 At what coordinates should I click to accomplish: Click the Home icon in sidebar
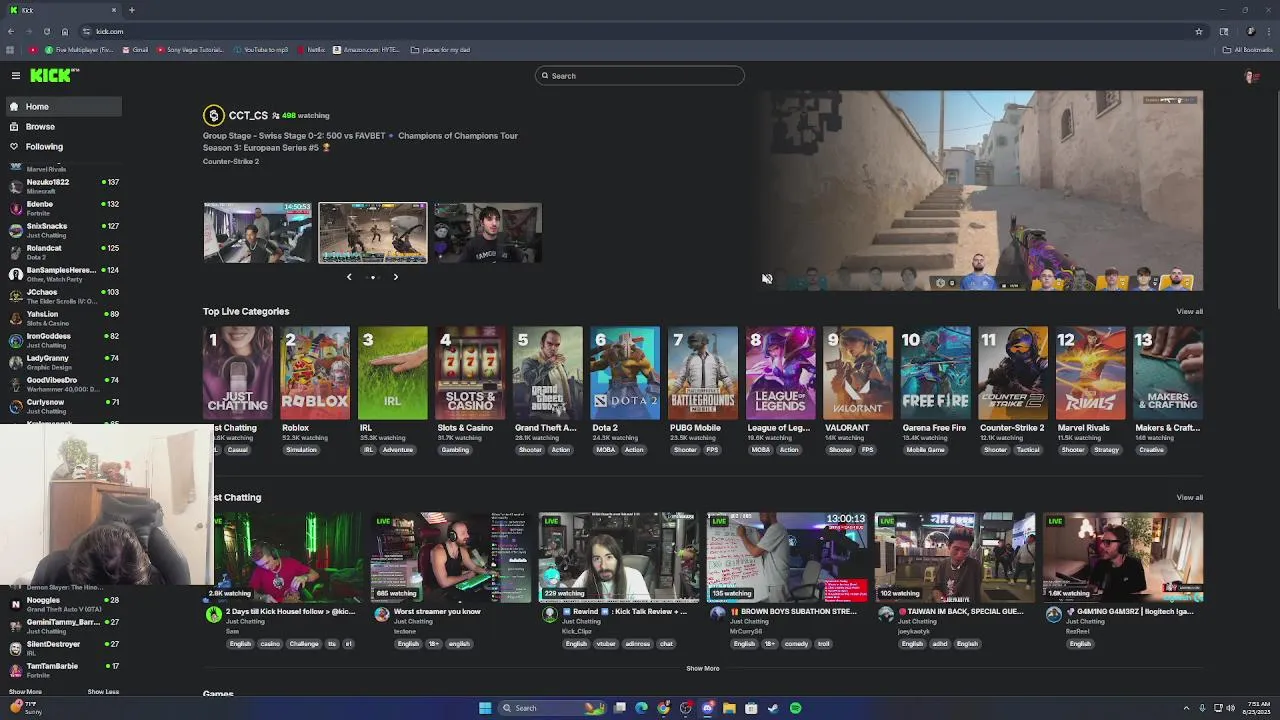(x=14, y=106)
